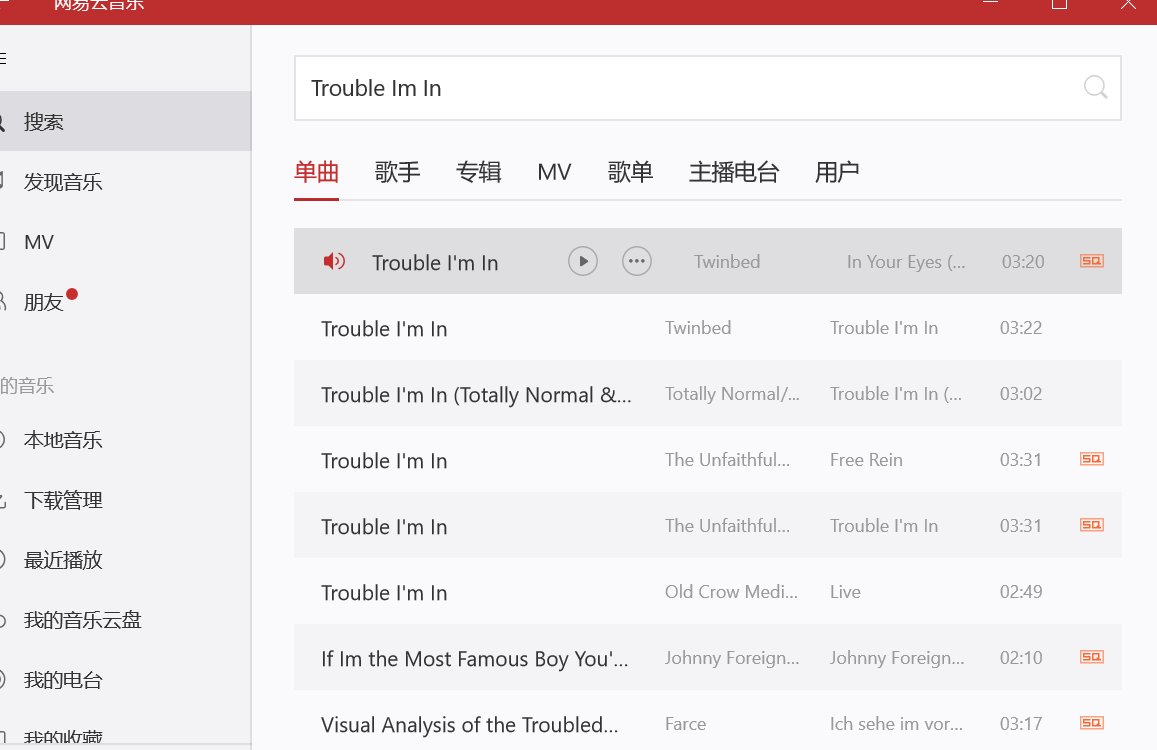Switch to the 歌手 tab
The width and height of the screenshot is (1157, 750).
tap(397, 172)
